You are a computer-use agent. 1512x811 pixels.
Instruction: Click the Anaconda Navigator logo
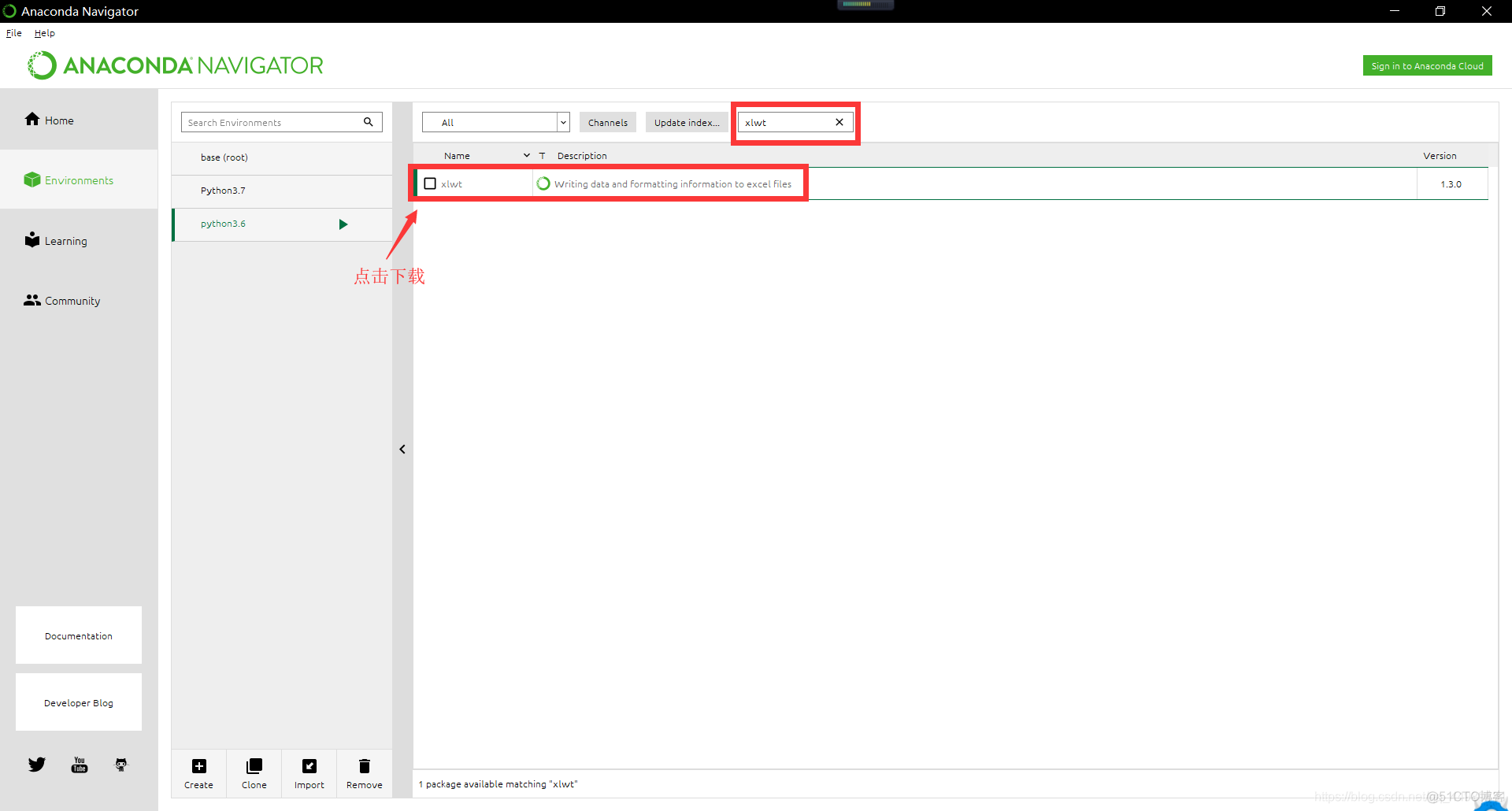coord(176,65)
